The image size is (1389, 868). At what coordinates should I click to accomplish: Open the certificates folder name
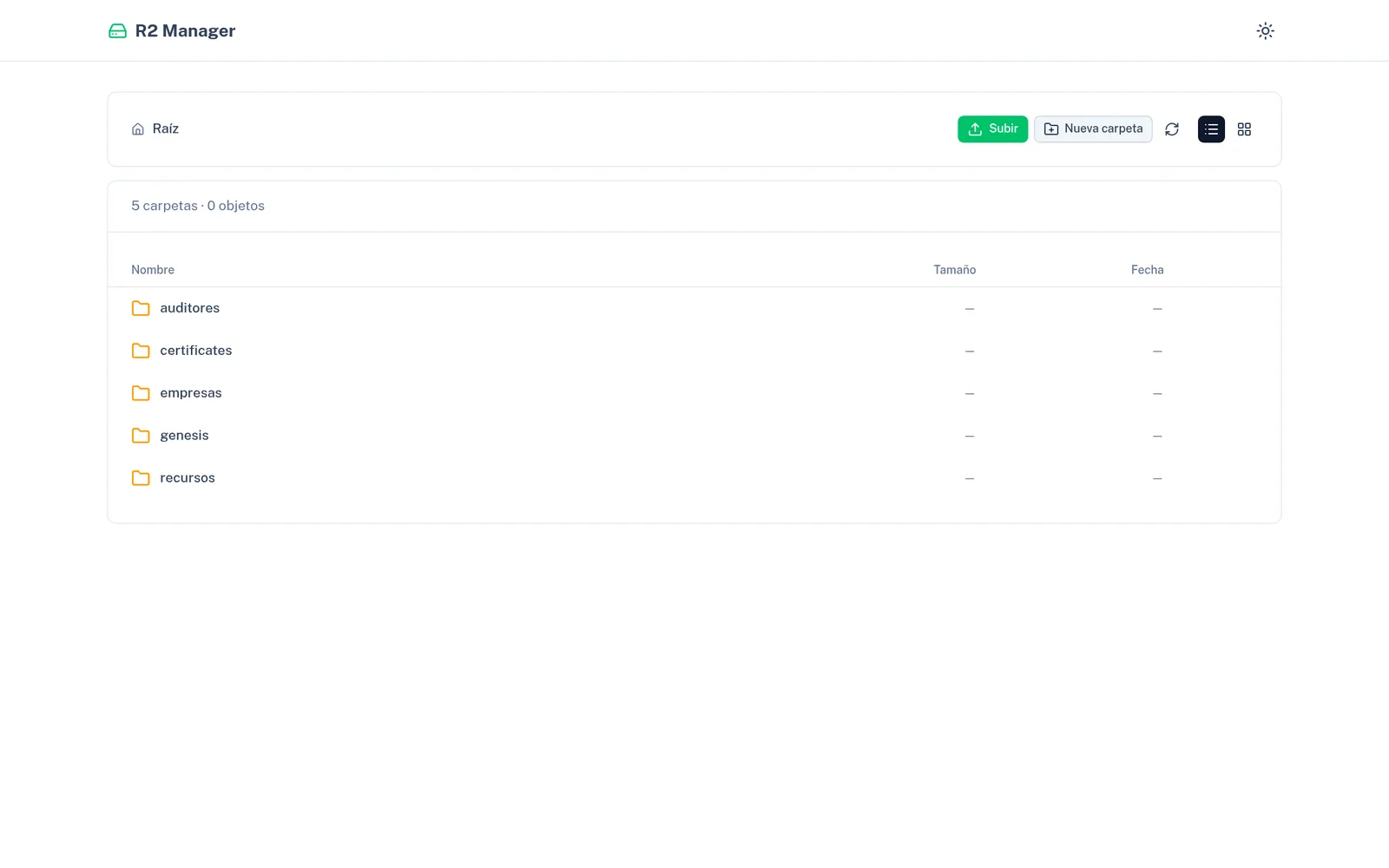coord(196,351)
